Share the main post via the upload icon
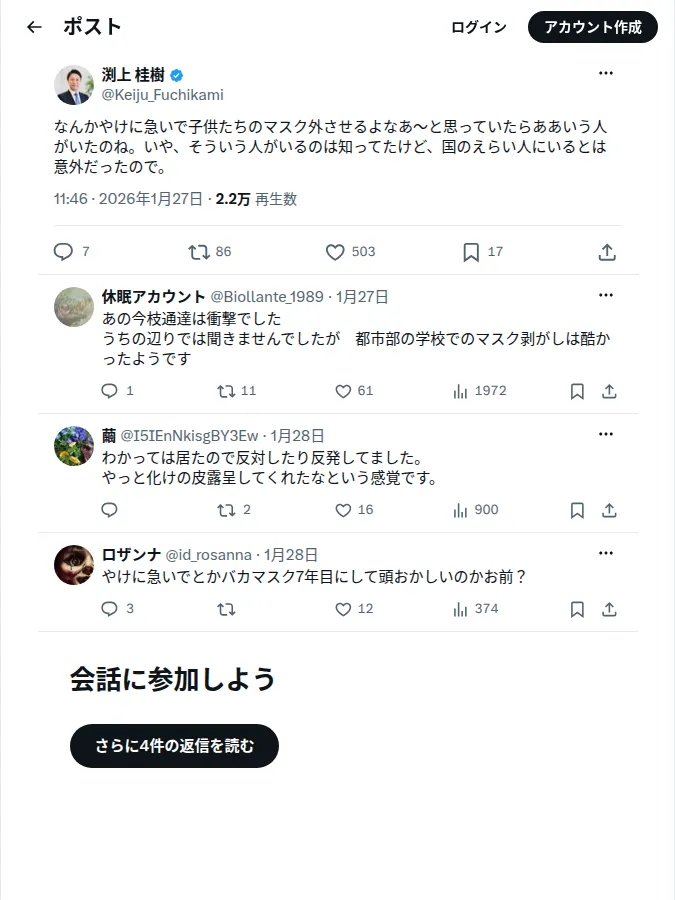This screenshot has height=900, width=675. click(607, 251)
